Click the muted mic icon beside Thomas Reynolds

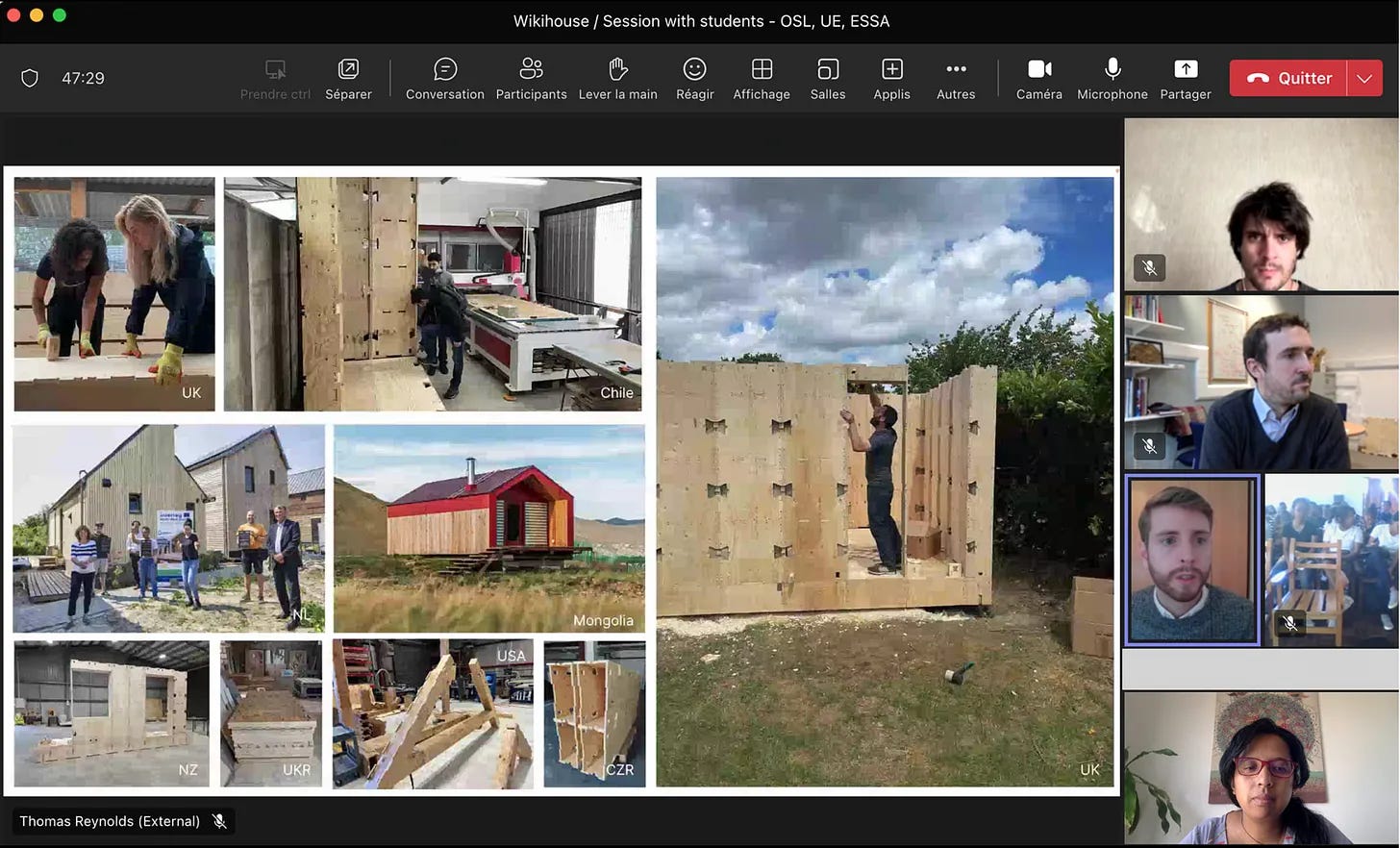(x=219, y=821)
